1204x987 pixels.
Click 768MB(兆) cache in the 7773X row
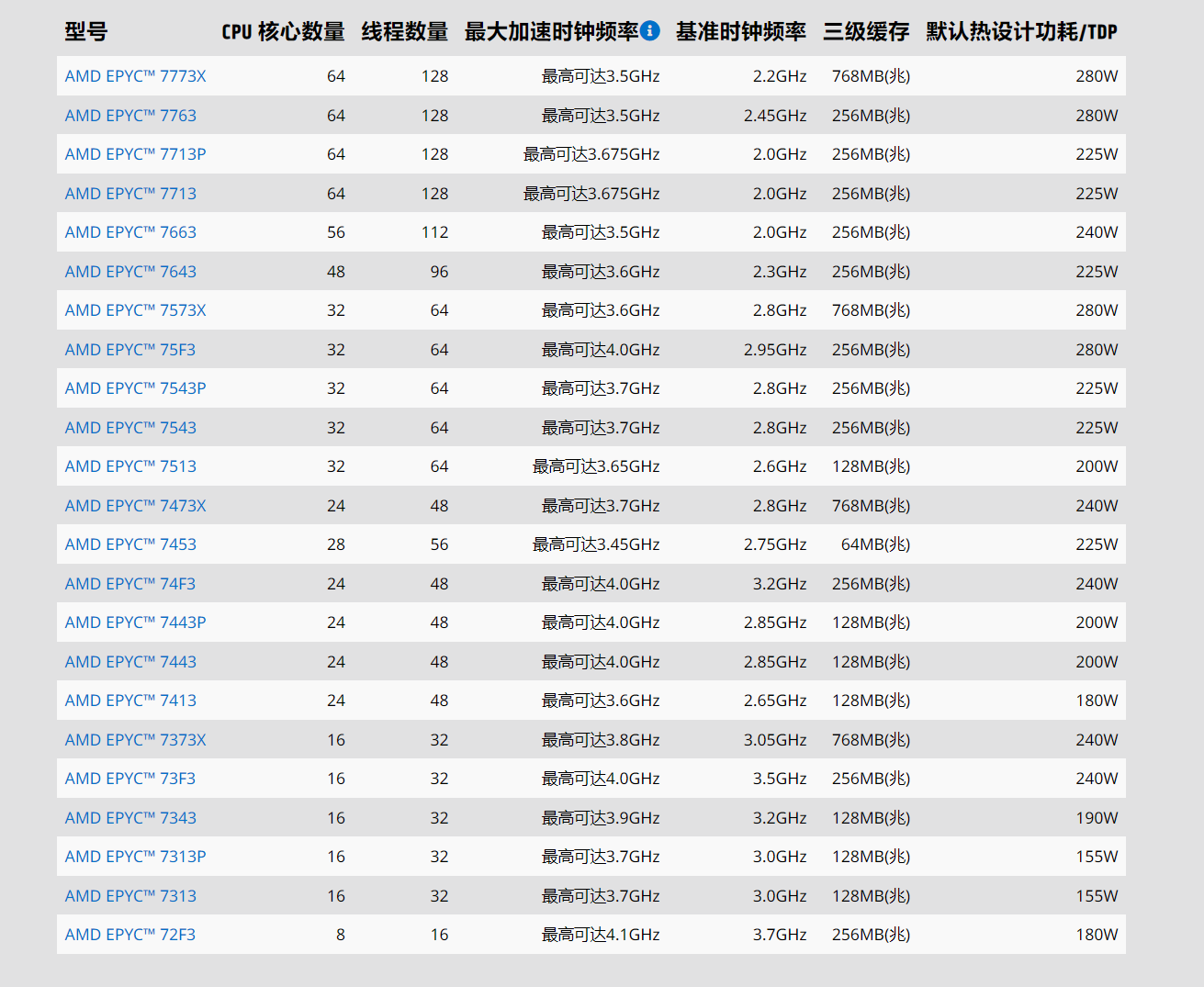872,76
